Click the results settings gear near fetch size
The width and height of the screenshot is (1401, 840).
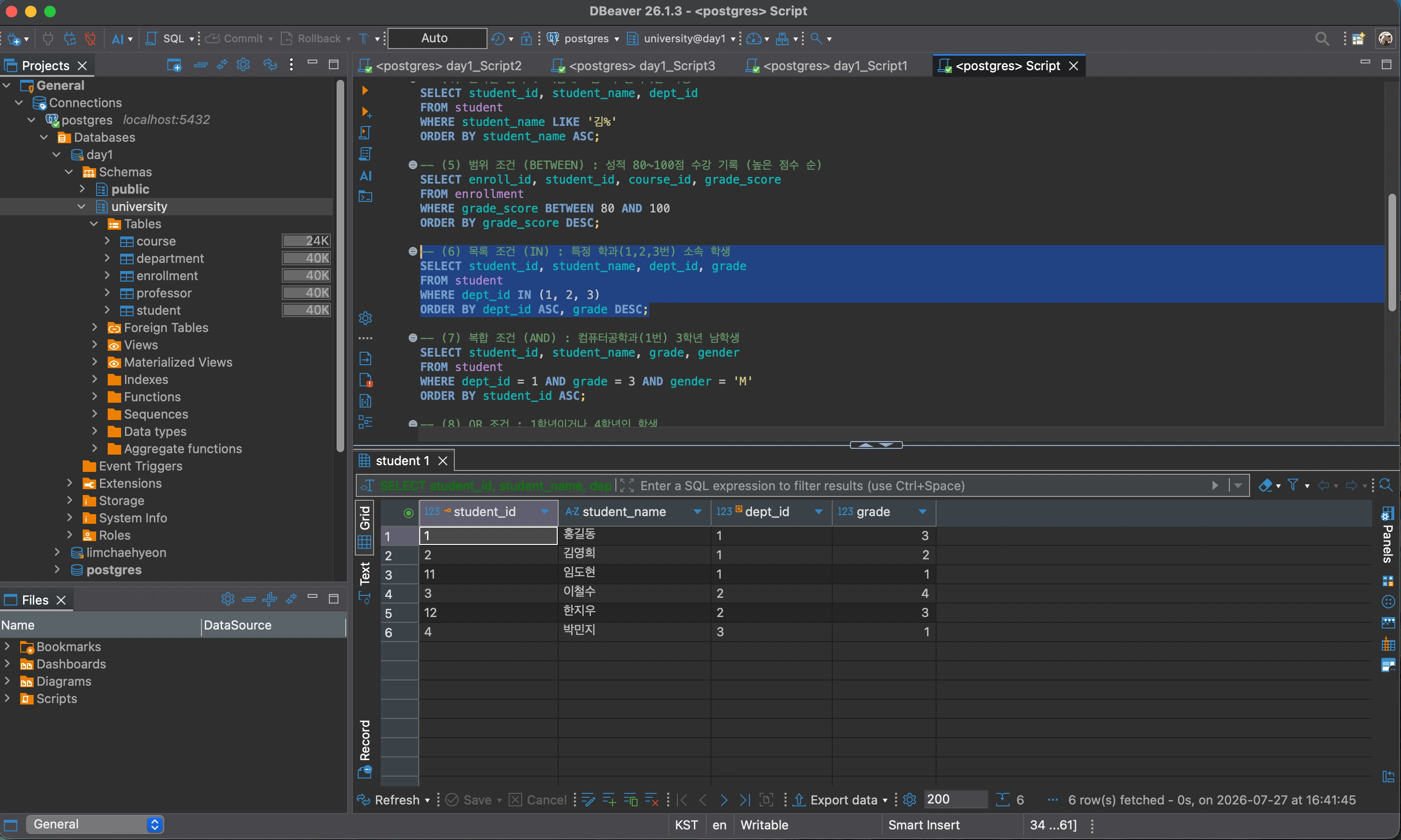pyautogui.click(x=910, y=799)
